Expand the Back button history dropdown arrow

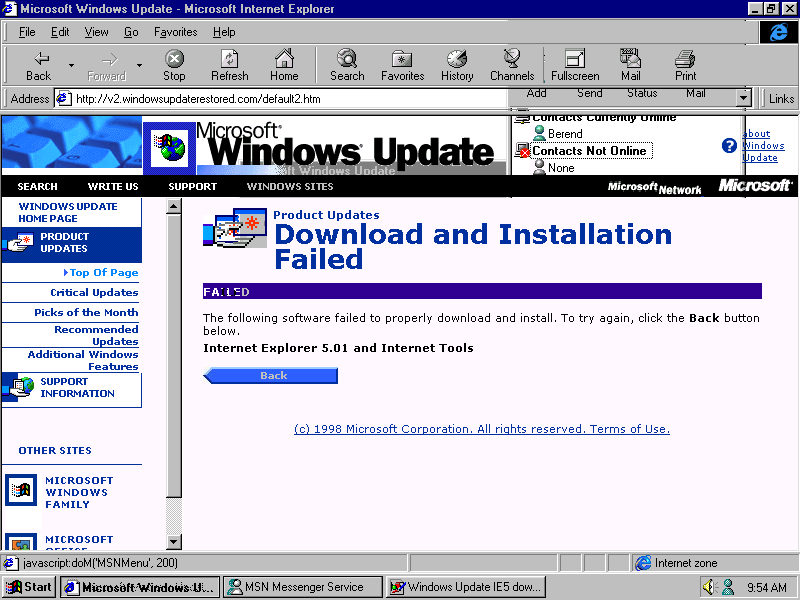point(71,65)
